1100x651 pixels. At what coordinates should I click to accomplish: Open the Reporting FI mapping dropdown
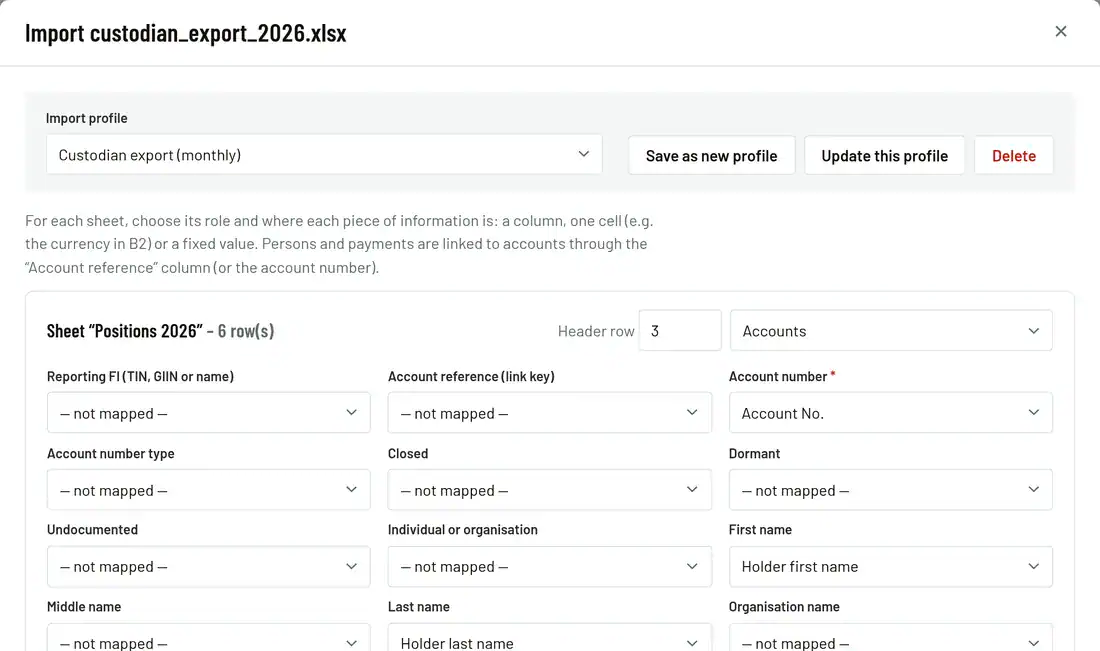click(x=208, y=412)
